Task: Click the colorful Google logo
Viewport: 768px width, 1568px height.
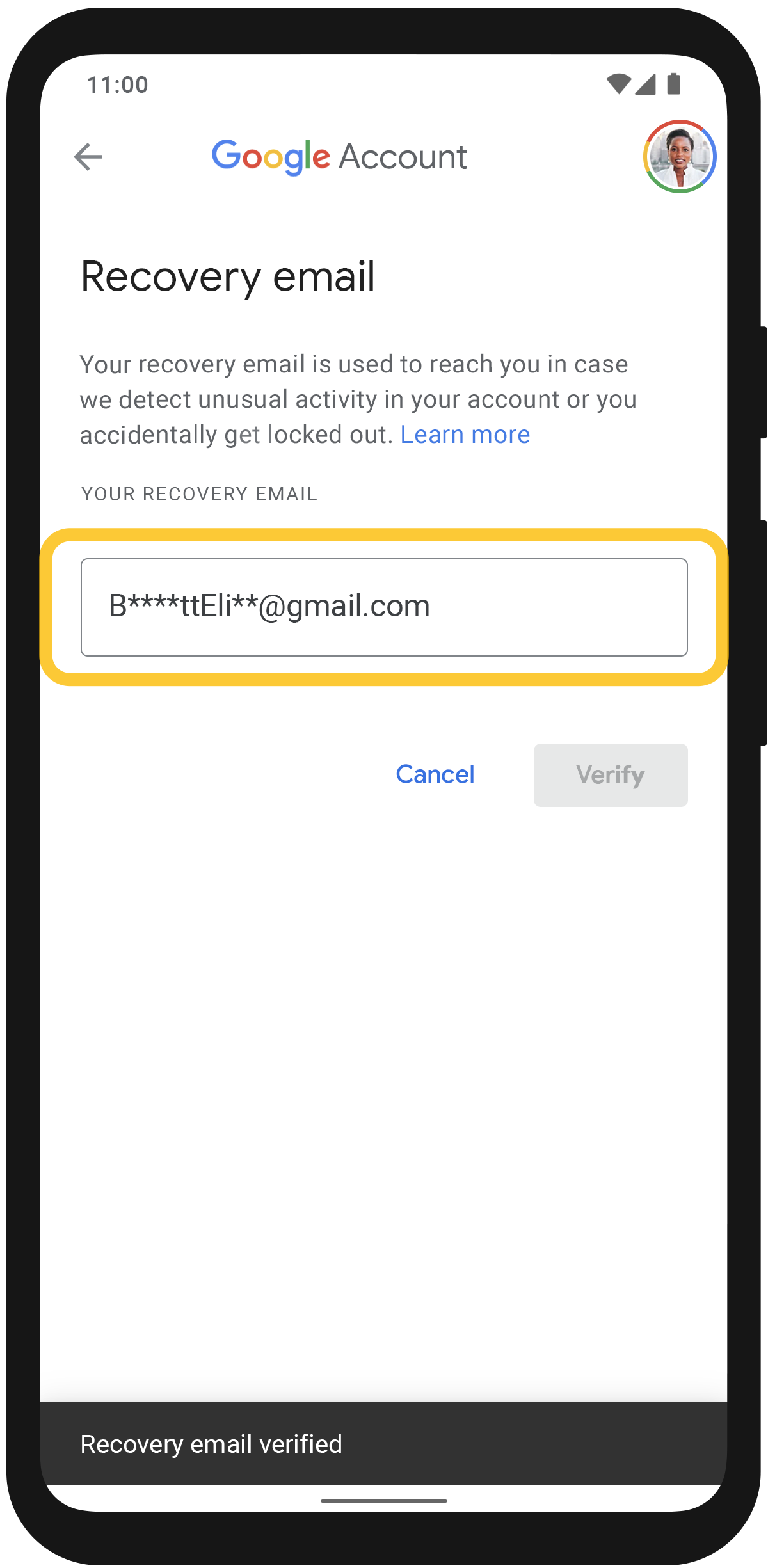Action: coord(271,157)
